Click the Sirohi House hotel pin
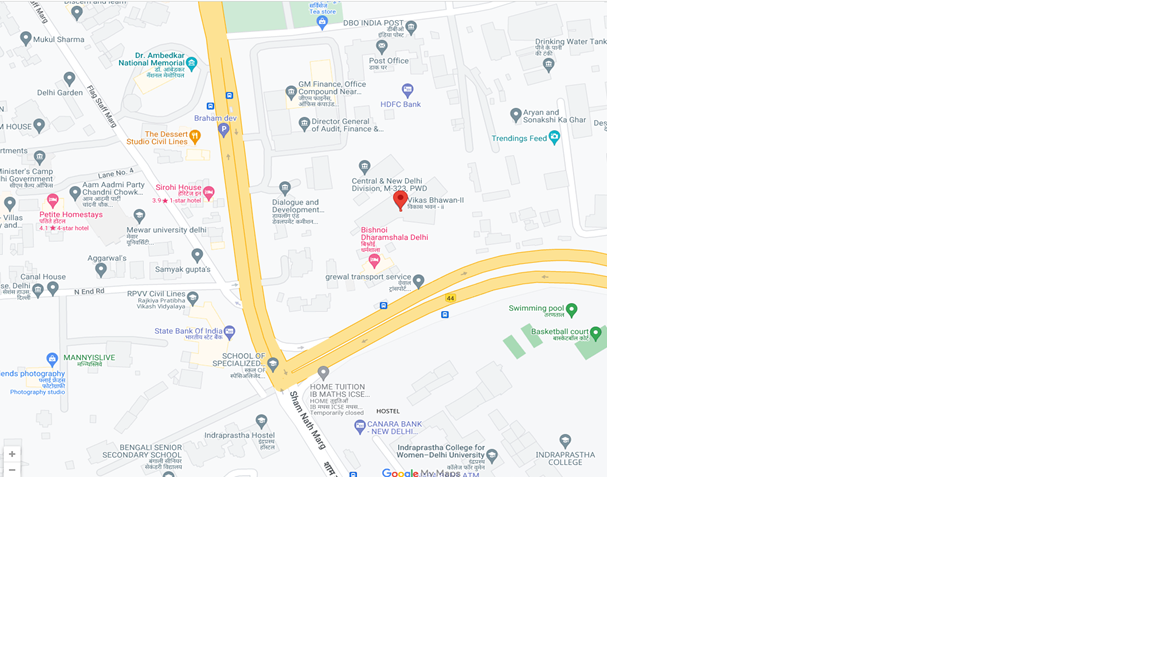The image size is (1152, 648). click(x=209, y=193)
